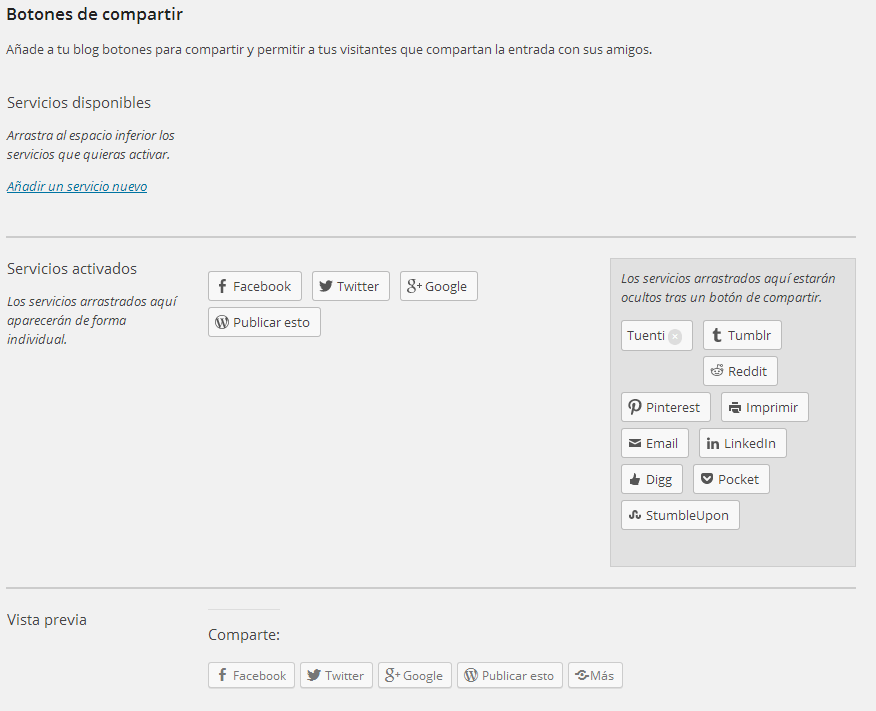Select the Tumblr label in hidden services
876x711 pixels.
(749, 335)
